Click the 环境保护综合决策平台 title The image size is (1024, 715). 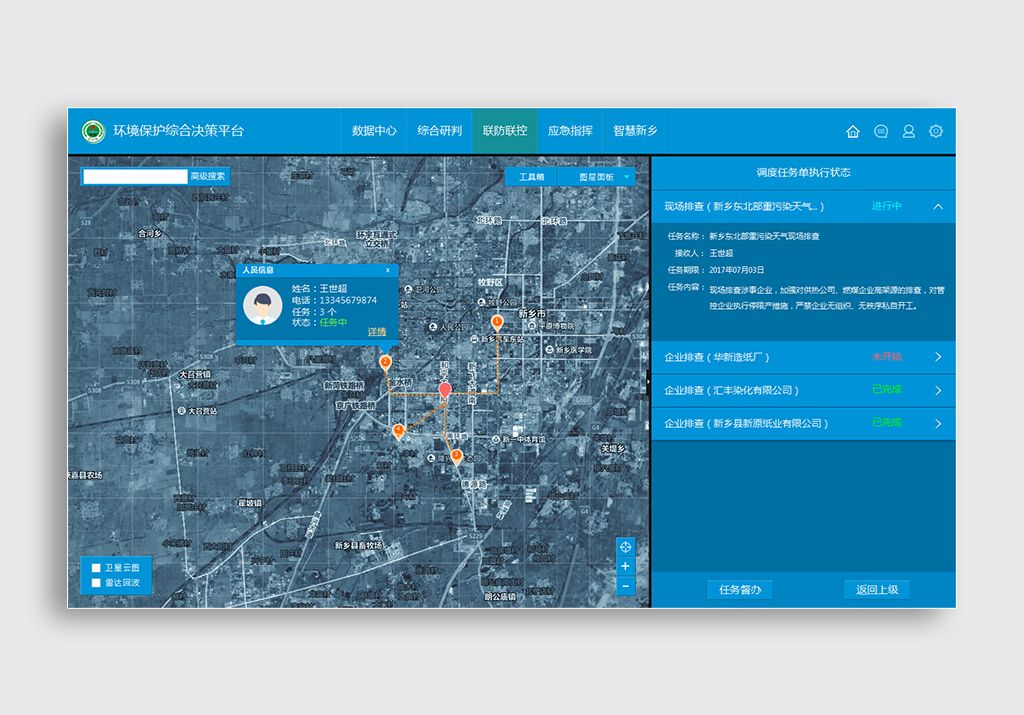tap(178, 131)
